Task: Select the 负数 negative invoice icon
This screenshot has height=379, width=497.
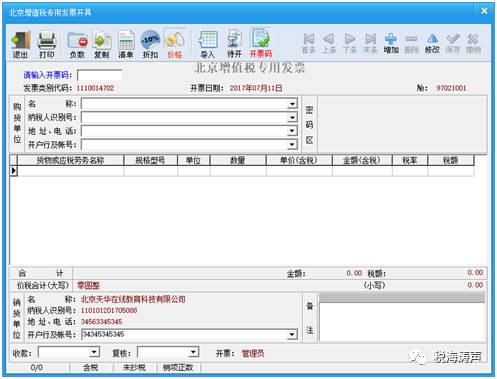Action: [x=77, y=45]
